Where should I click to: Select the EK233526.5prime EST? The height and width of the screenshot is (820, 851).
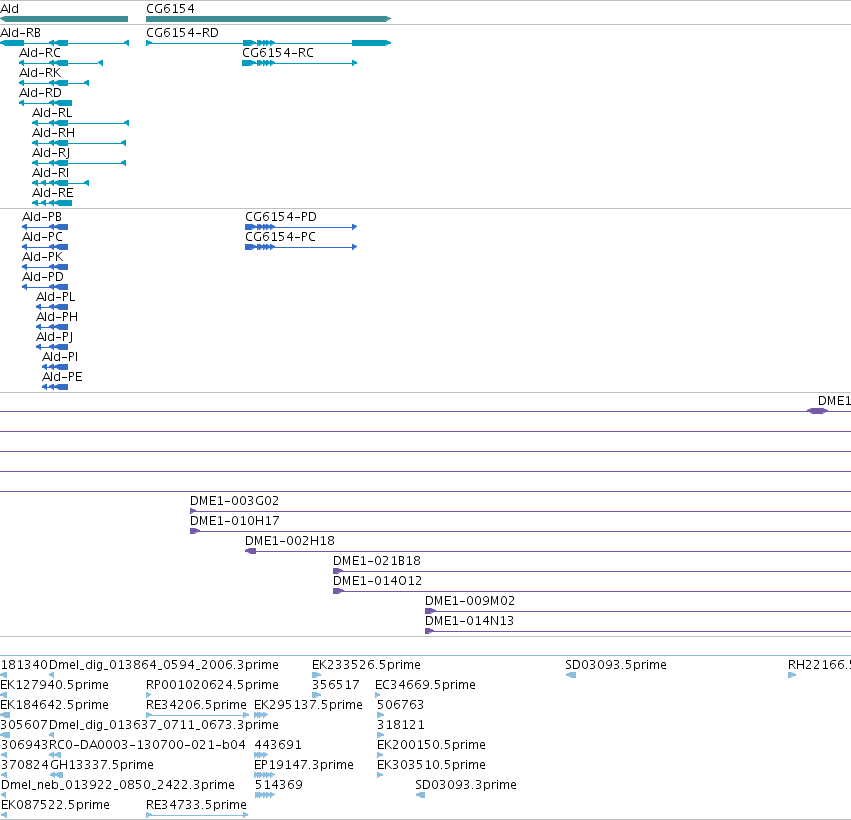point(316,675)
